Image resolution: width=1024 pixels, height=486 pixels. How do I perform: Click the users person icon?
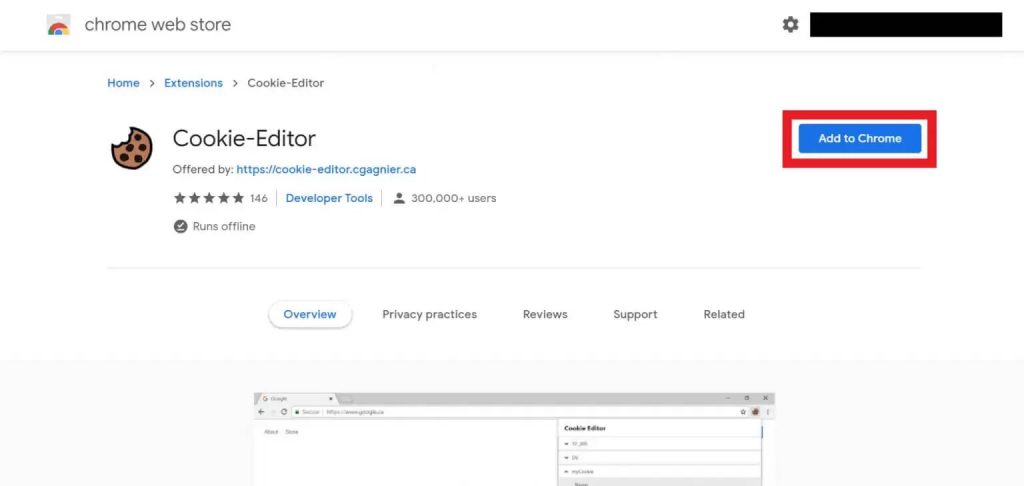click(399, 198)
